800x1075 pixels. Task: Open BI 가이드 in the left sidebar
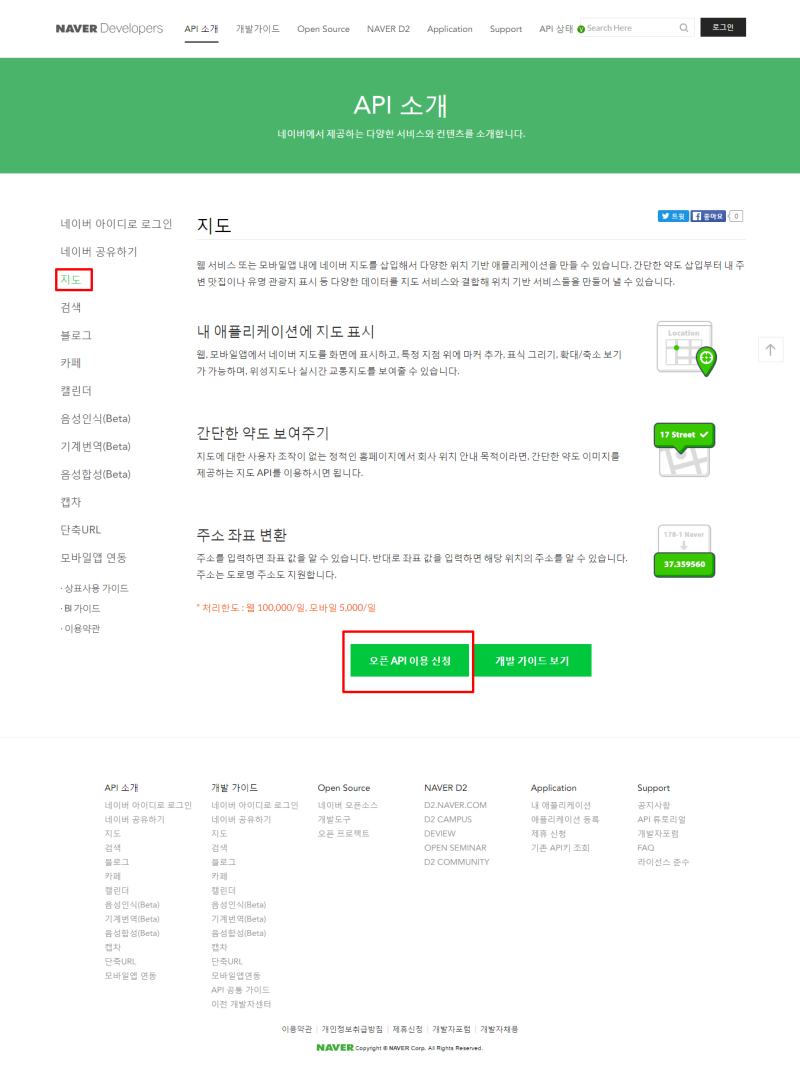(80, 608)
